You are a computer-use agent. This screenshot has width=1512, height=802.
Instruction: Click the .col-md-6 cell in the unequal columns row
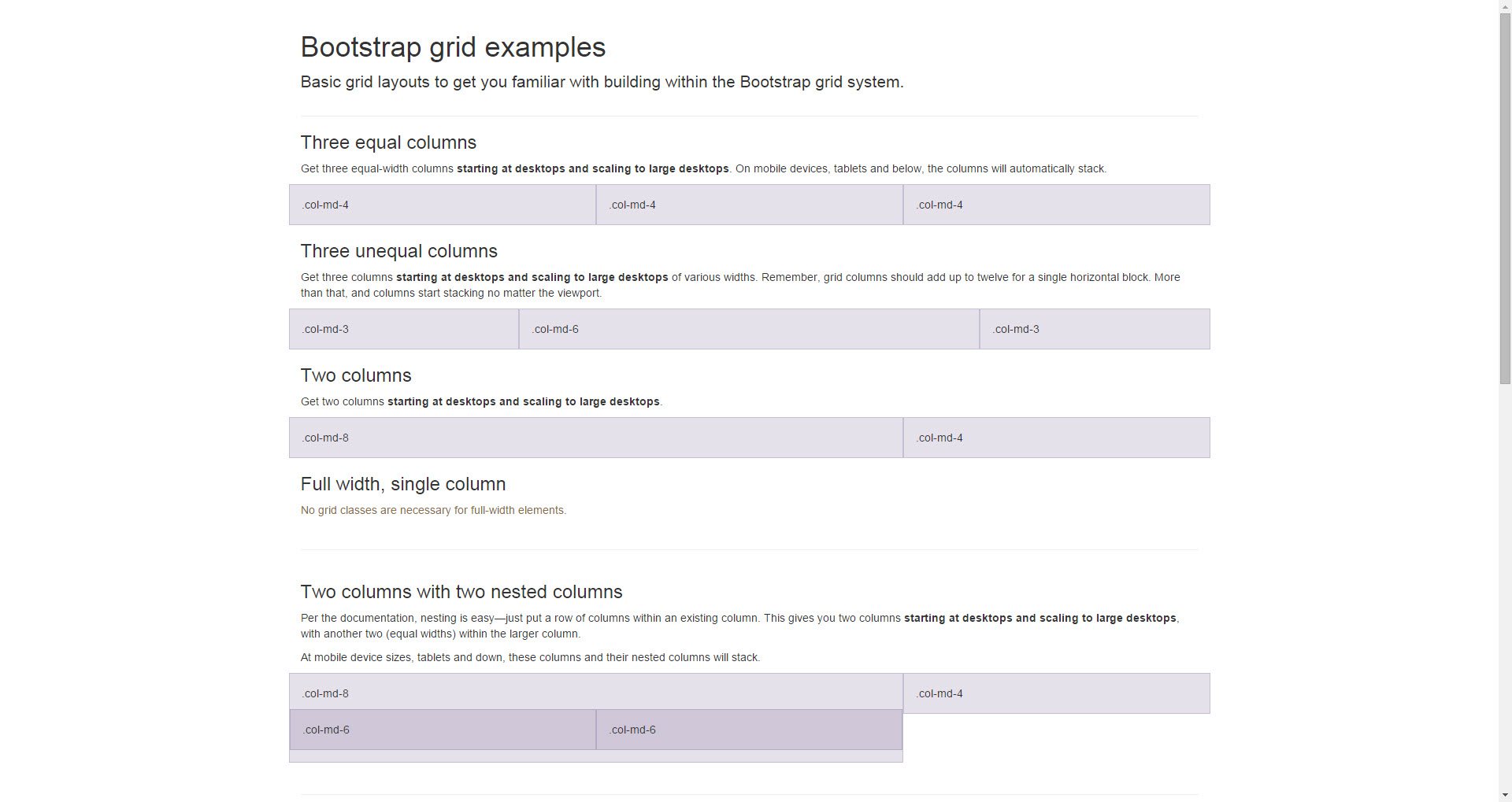750,329
